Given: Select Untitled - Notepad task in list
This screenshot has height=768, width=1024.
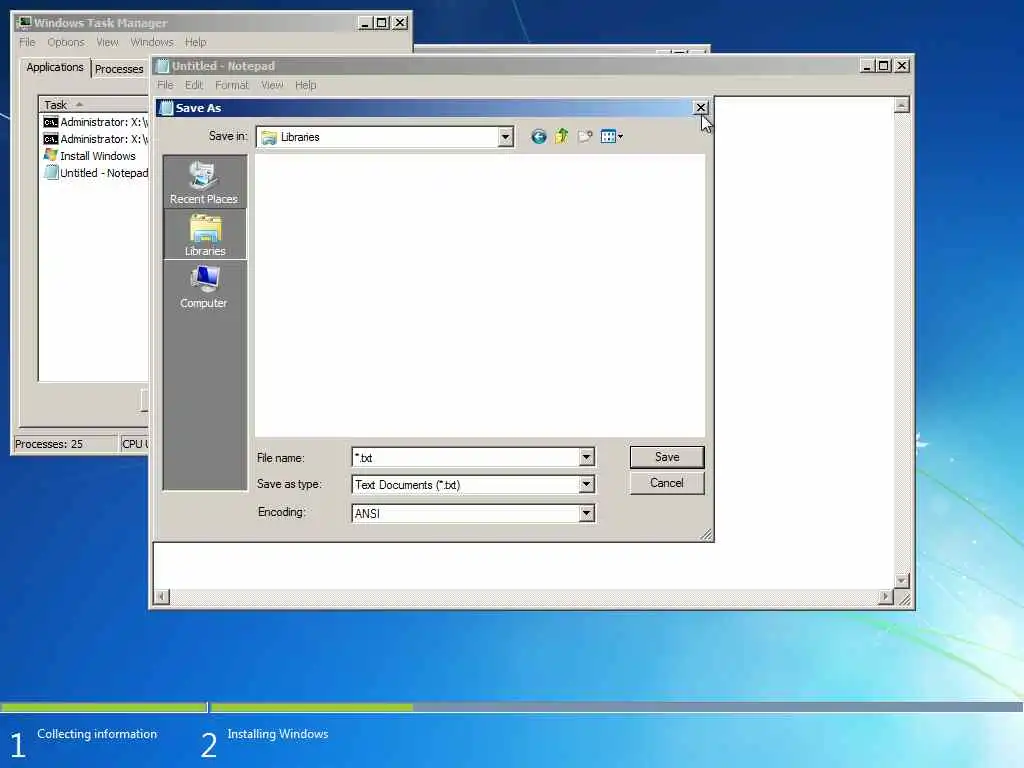Looking at the screenshot, I should pos(96,173).
